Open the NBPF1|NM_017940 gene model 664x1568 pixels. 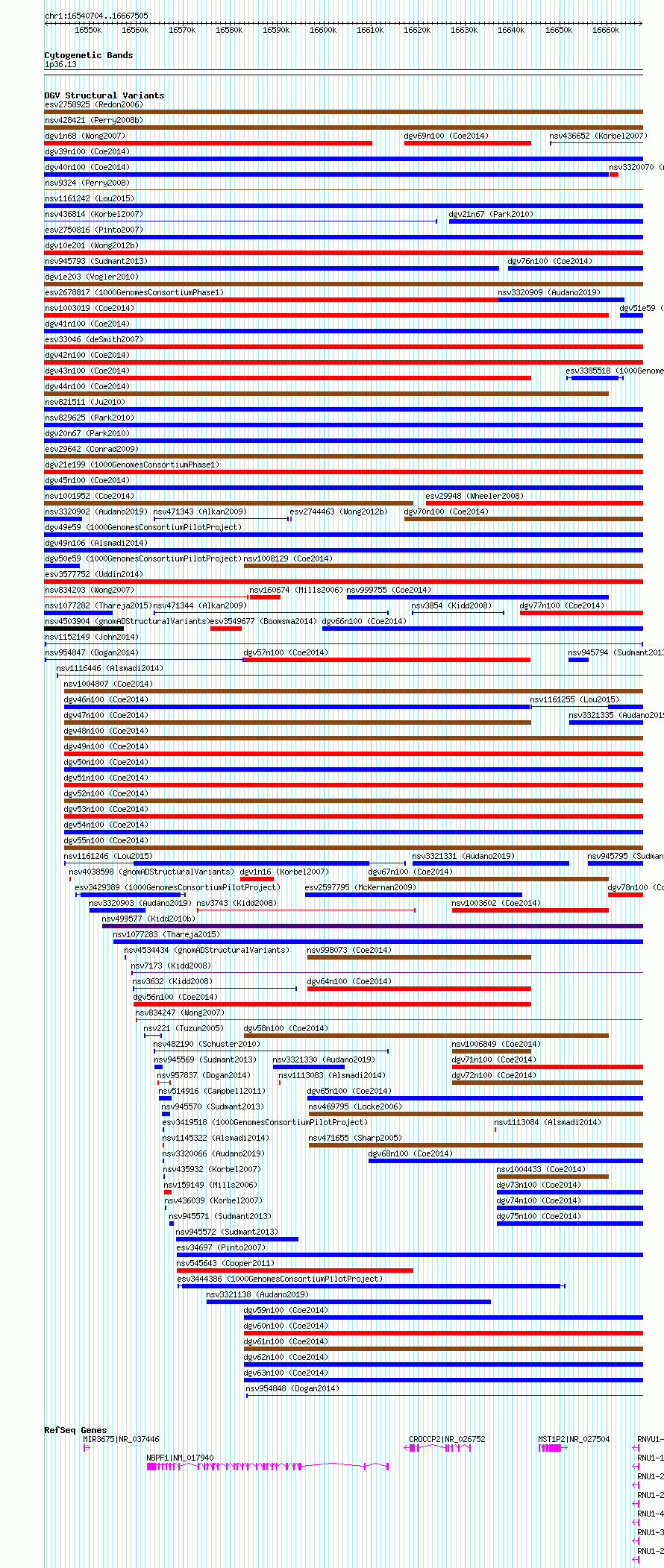pos(268,1467)
